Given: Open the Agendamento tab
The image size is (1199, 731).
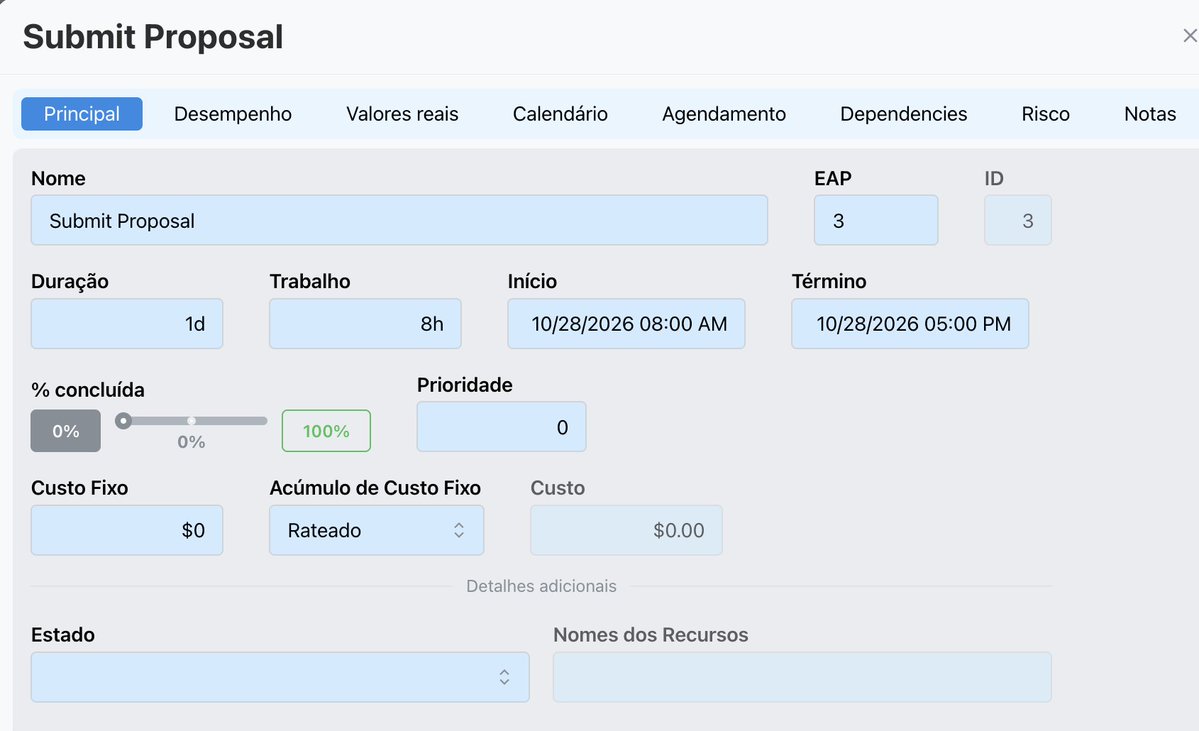Looking at the screenshot, I should [723, 114].
